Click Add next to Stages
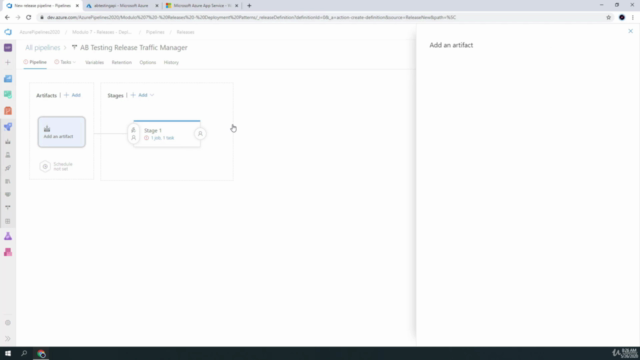 pos(139,95)
